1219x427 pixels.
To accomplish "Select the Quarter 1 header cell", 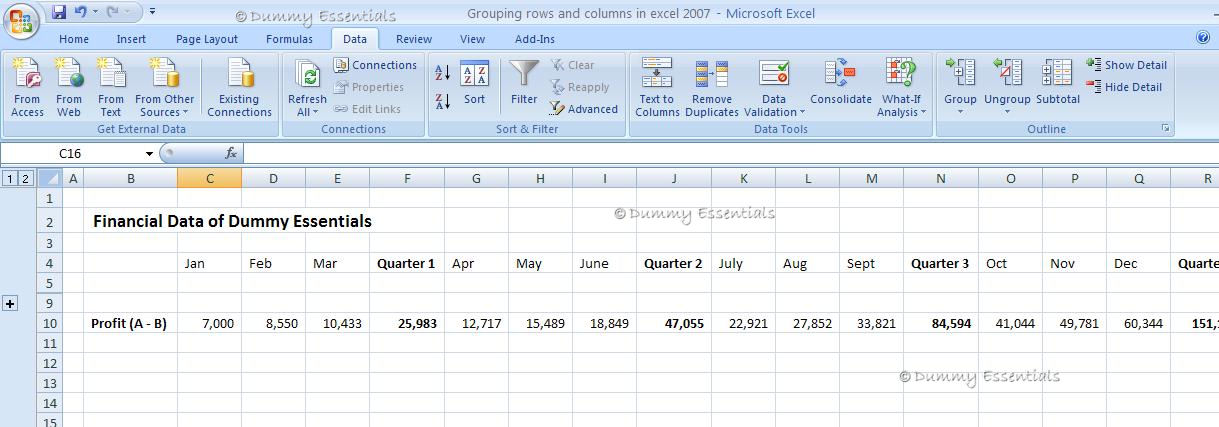I will click(x=406, y=263).
